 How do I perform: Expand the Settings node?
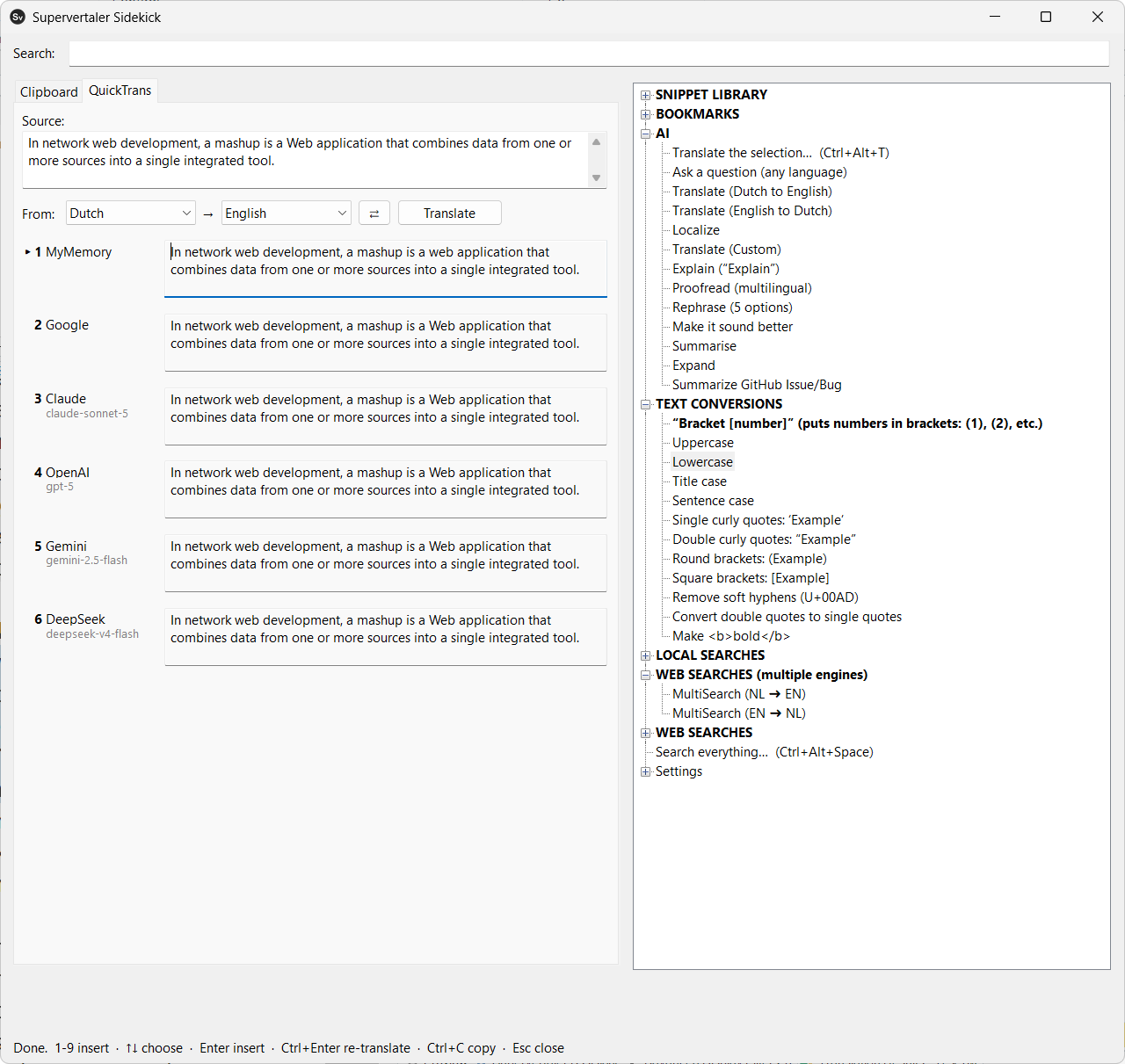646,771
